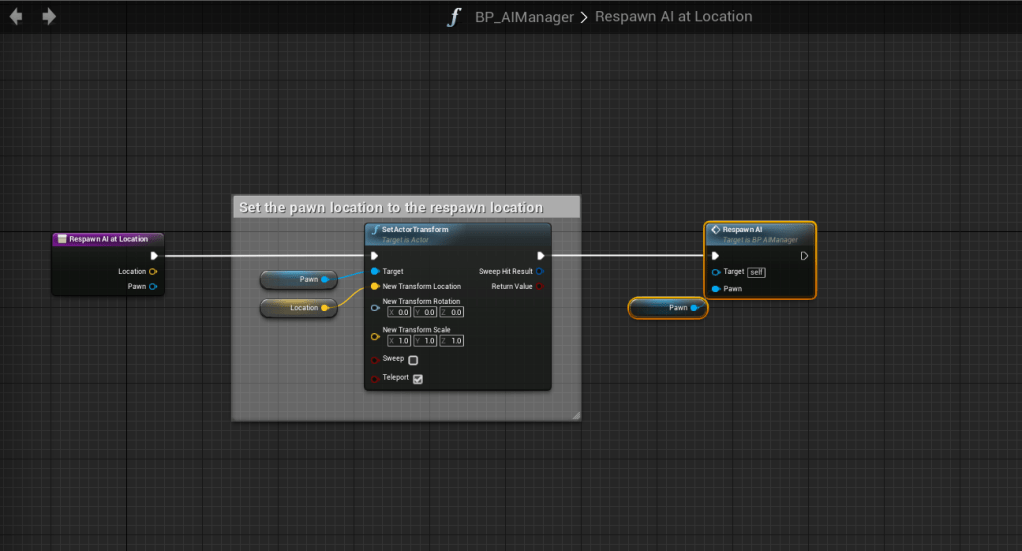Select the Location variable getter node
This screenshot has height=551, width=1022.
(x=295, y=308)
